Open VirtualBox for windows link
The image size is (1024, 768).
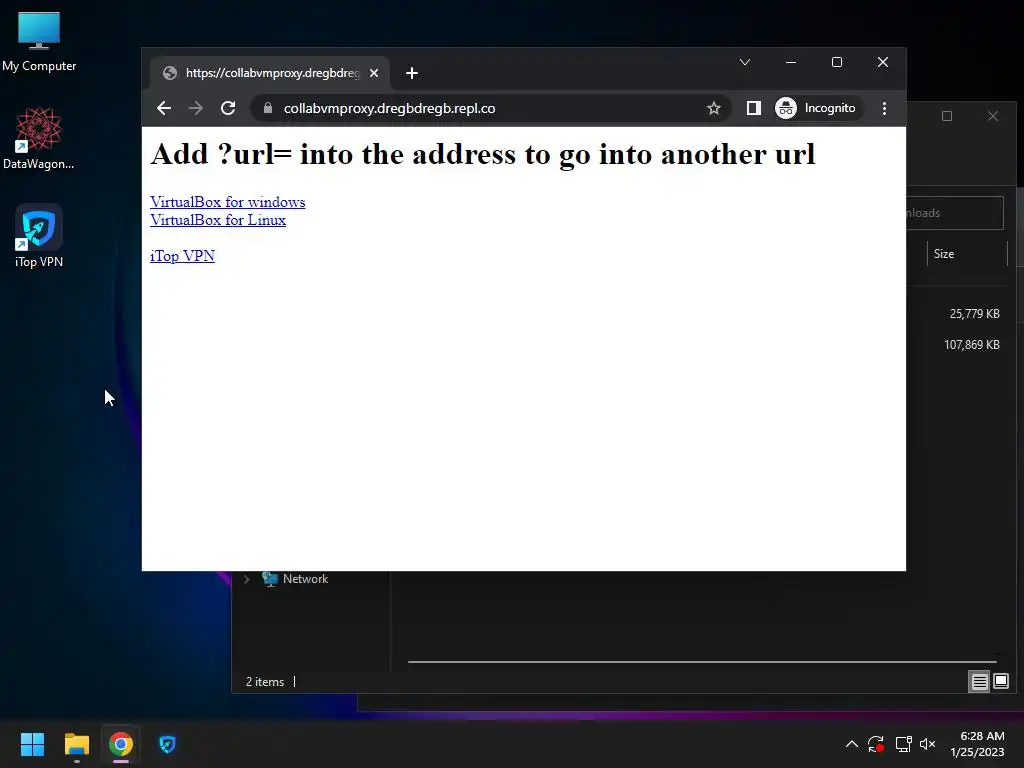coord(227,202)
